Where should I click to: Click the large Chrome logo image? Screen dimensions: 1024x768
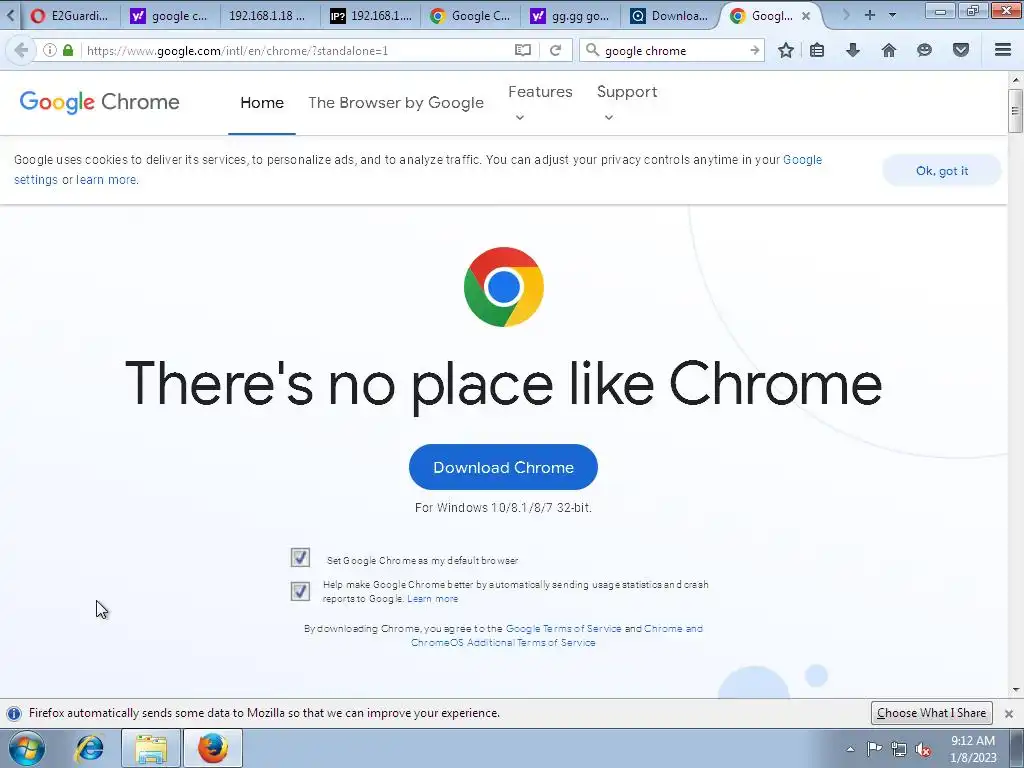pyautogui.click(x=504, y=287)
